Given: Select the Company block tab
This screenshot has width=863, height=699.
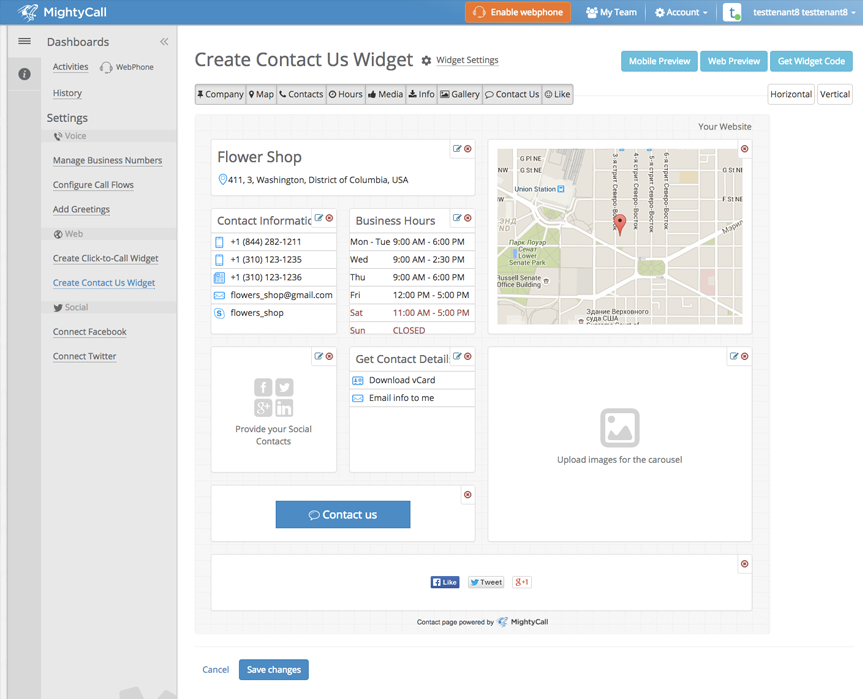Looking at the screenshot, I should coord(220,94).
